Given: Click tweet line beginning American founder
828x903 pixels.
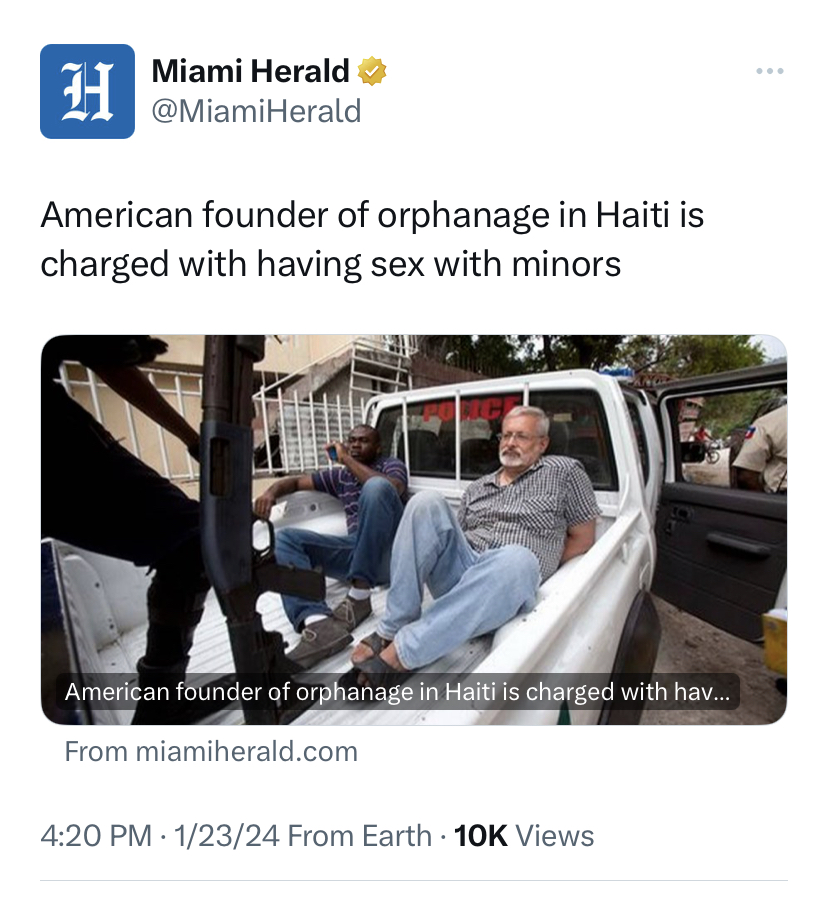Looking at the screenshot, I should point(372,215).
